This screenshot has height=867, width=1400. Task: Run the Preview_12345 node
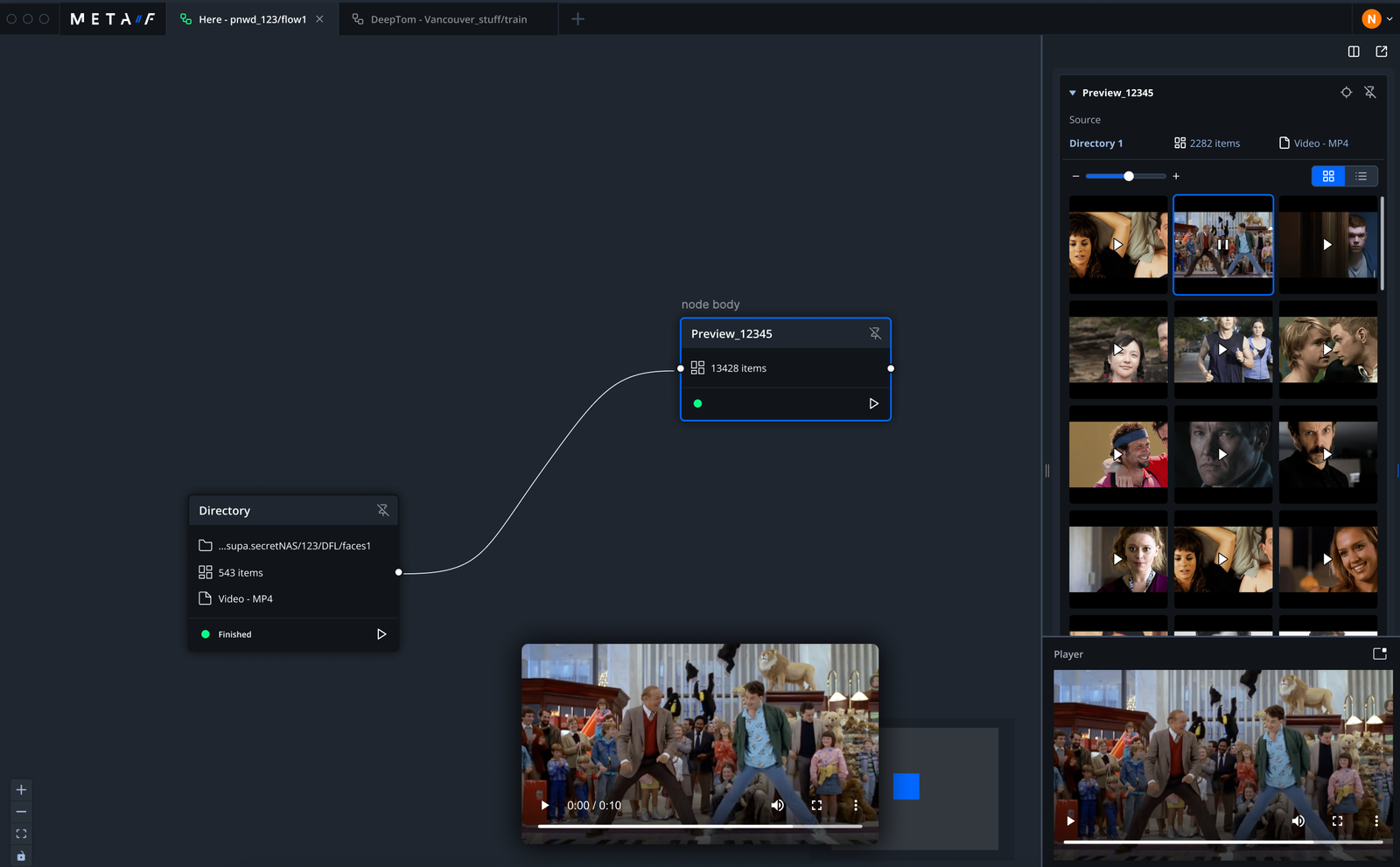873,403
